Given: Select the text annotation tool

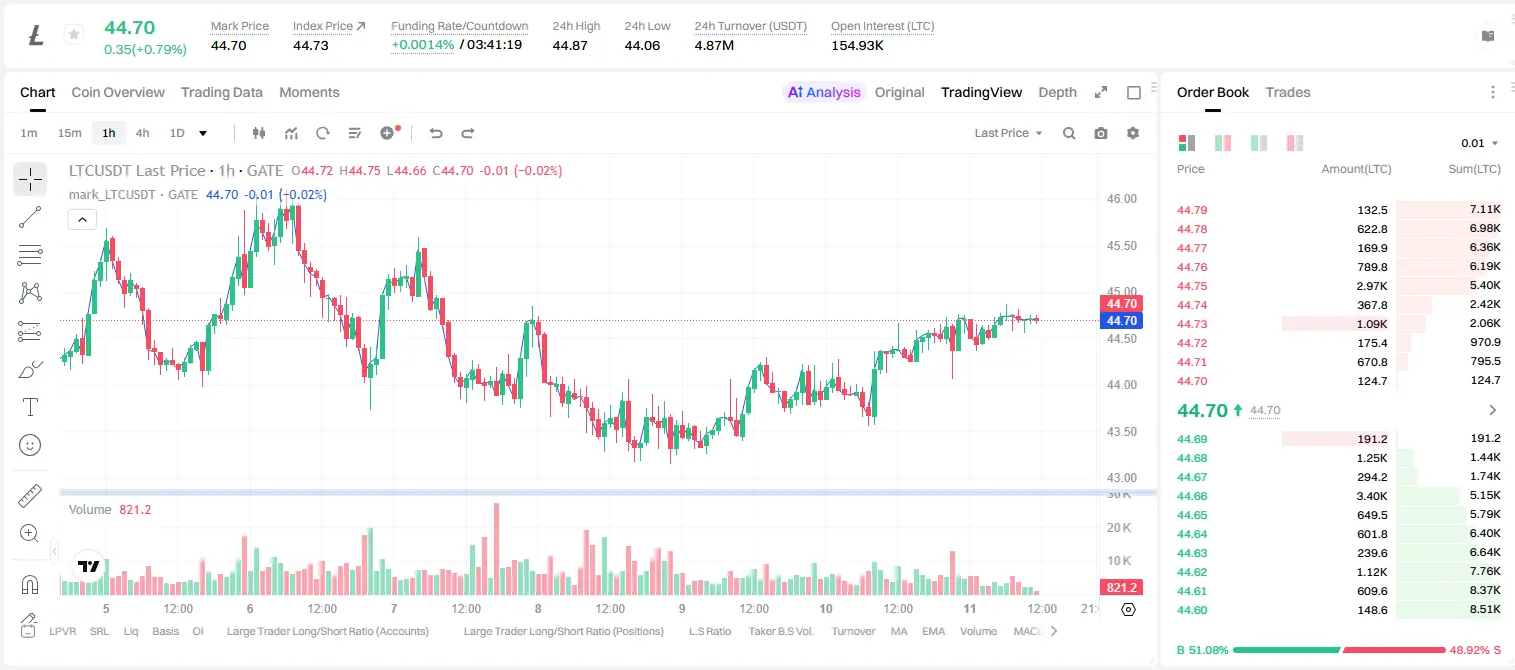Looking at the screenshot, I should 30,407.
